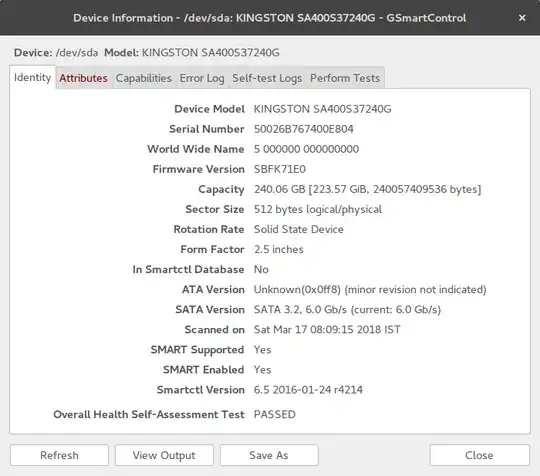Click the Close button at the bottom
540x476 pixels.
(479, 455)
